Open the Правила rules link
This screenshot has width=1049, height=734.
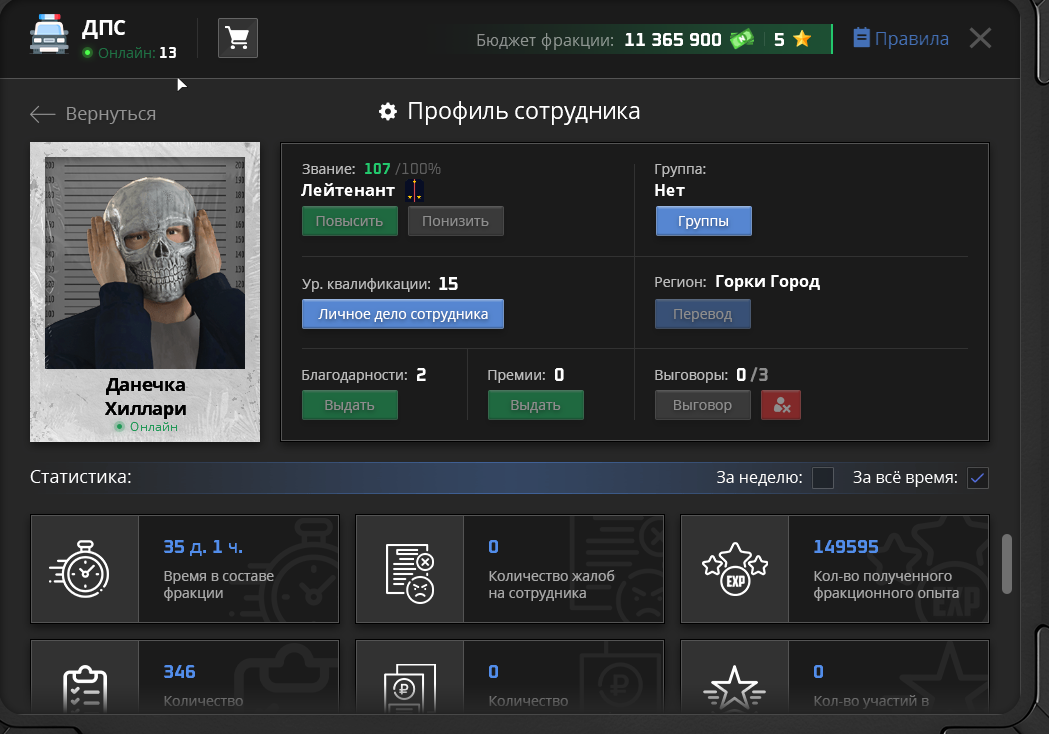point(900,39)
